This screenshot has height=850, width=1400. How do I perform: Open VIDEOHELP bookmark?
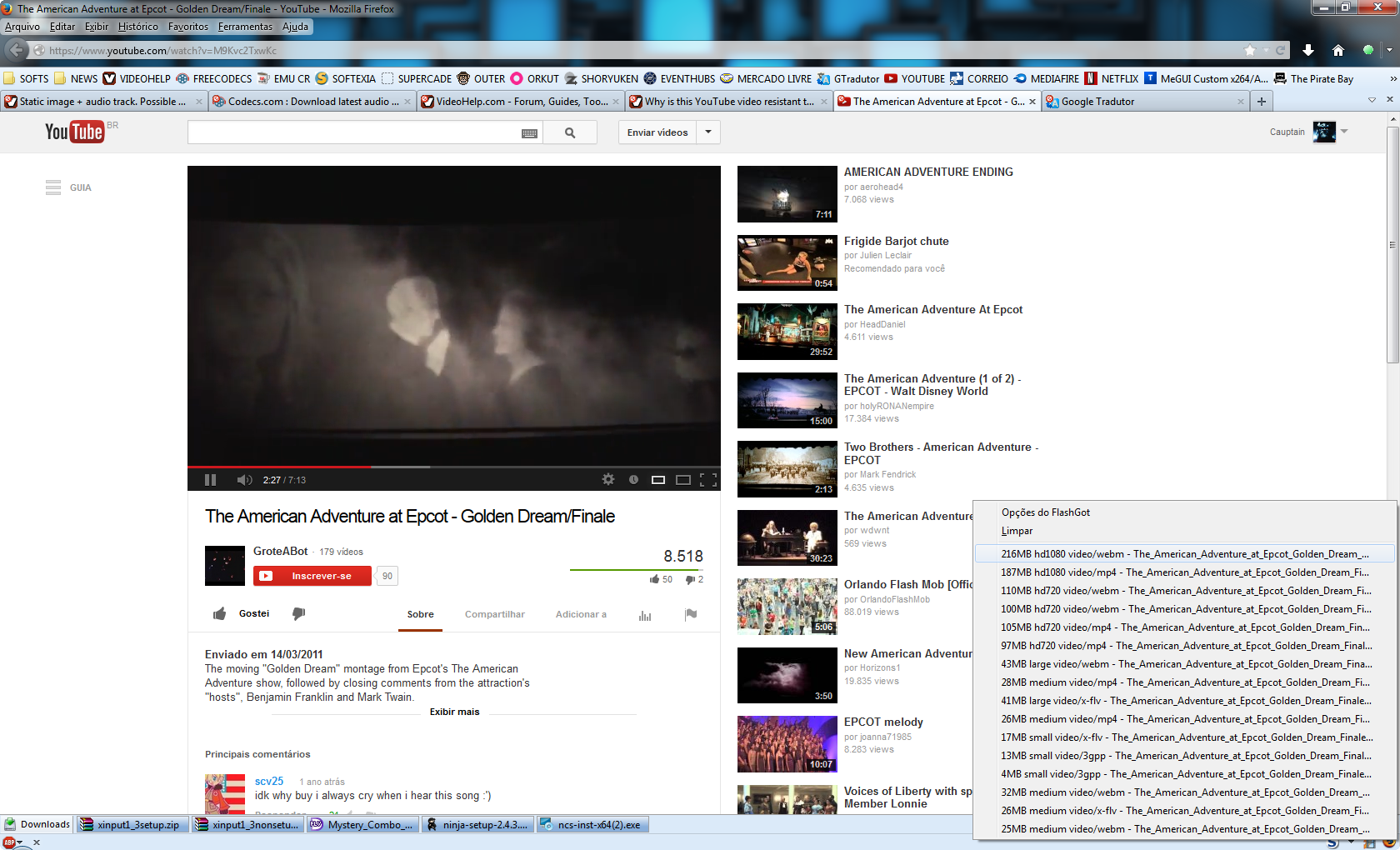point(137,79)
